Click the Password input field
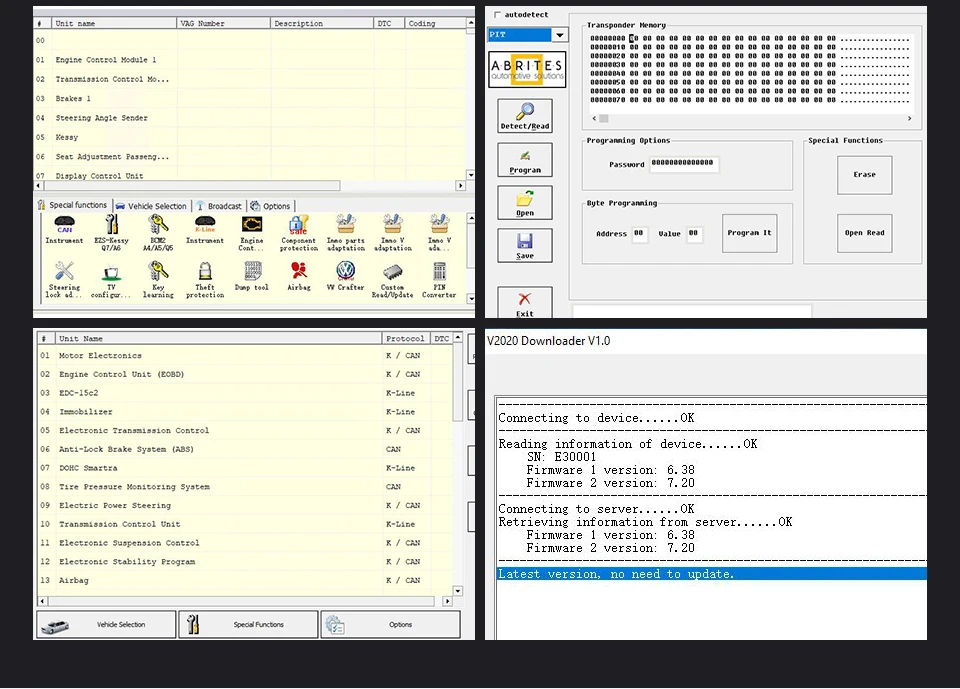This screenshot has height=689, width=960. coord(683,164)
